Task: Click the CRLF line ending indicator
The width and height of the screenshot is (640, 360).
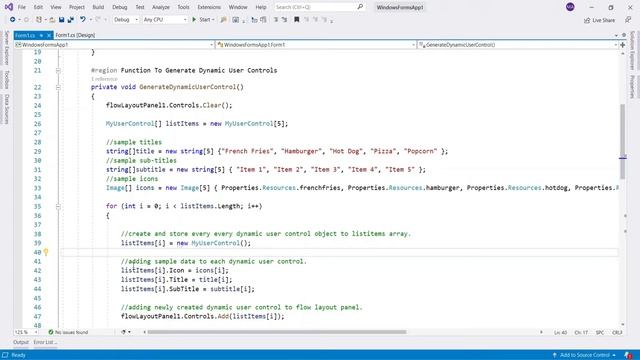Action: pos(617,333)
